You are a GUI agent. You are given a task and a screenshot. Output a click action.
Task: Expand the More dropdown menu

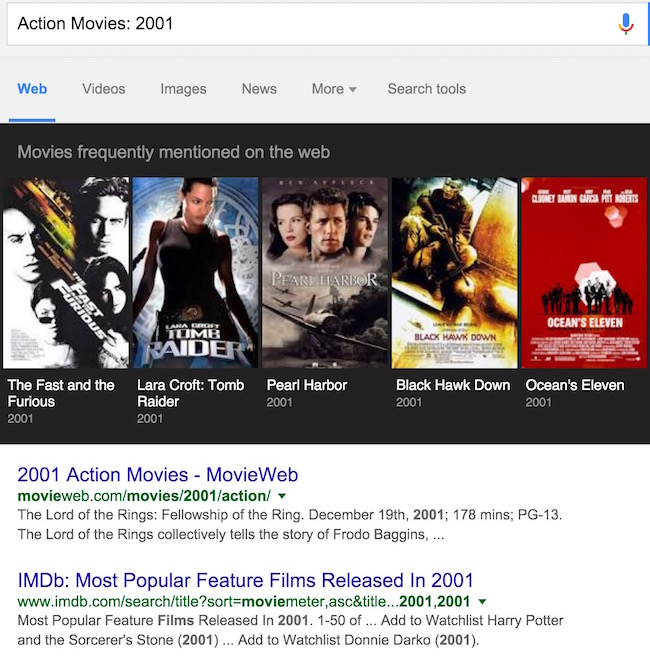coord(333,89)
